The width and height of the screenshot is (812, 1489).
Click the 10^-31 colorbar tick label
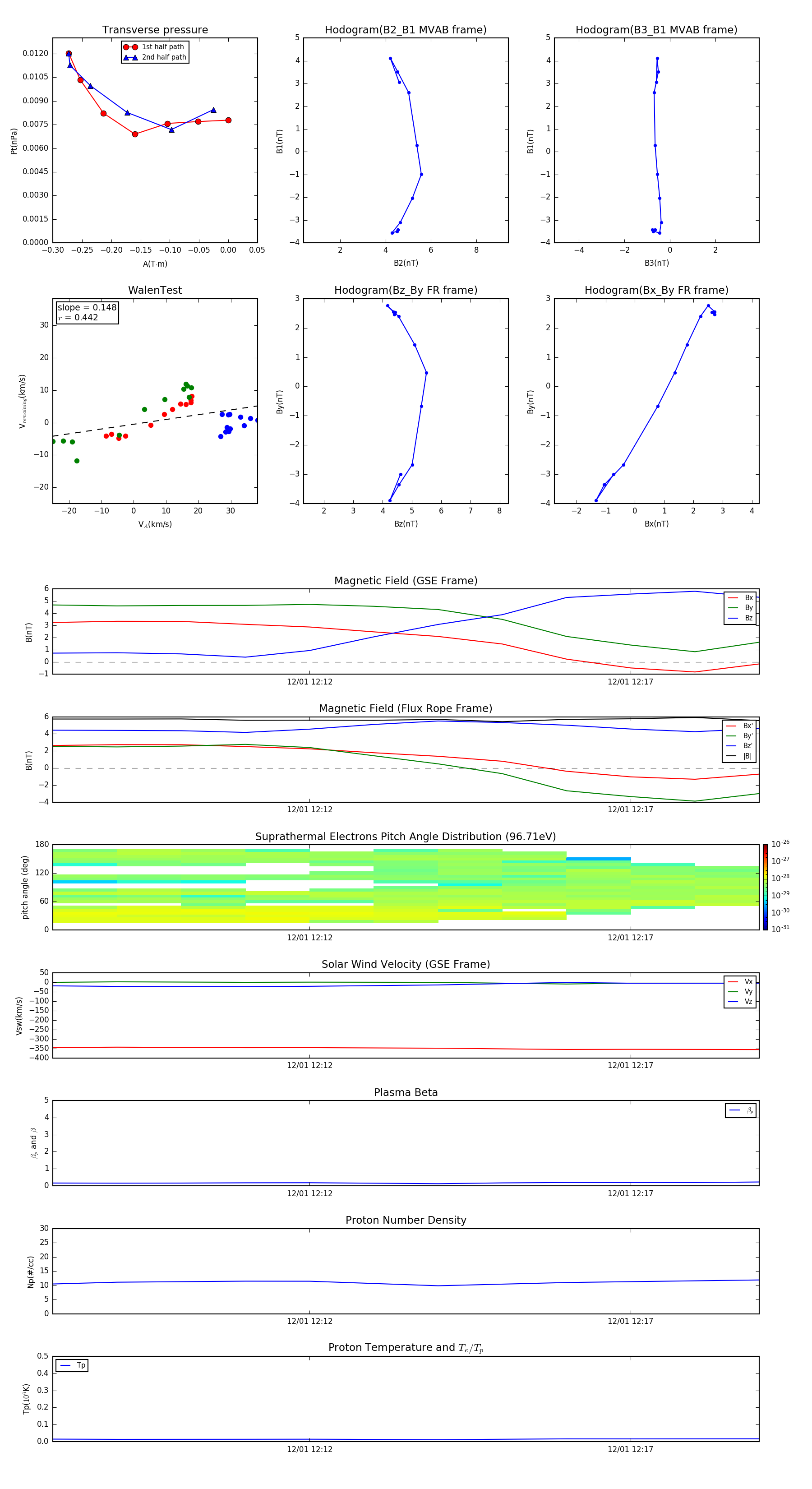(x=780, y=929)
